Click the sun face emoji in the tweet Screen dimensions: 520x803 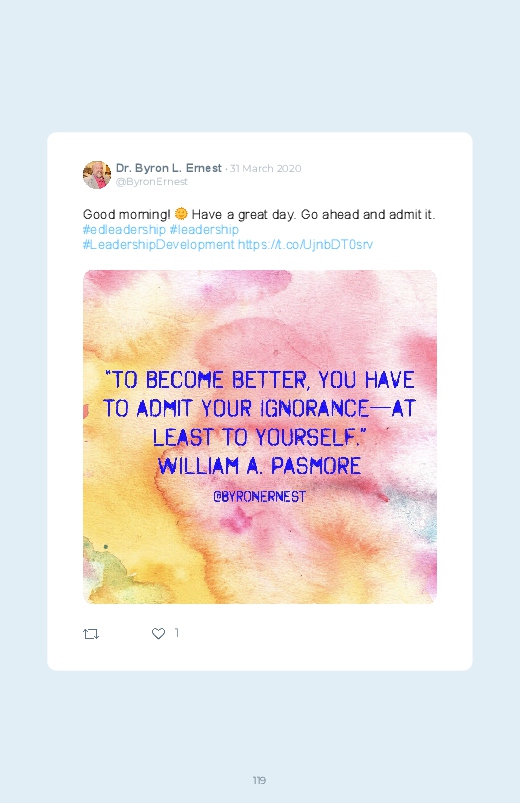[x=181, y=214]
